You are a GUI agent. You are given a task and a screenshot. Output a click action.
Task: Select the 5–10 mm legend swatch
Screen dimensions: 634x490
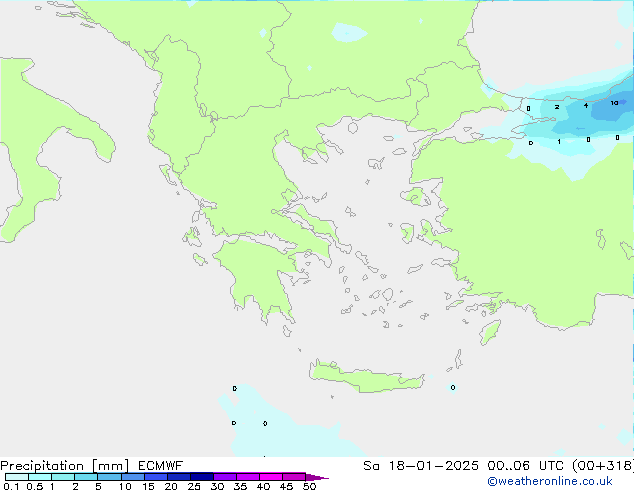point(109,477)
